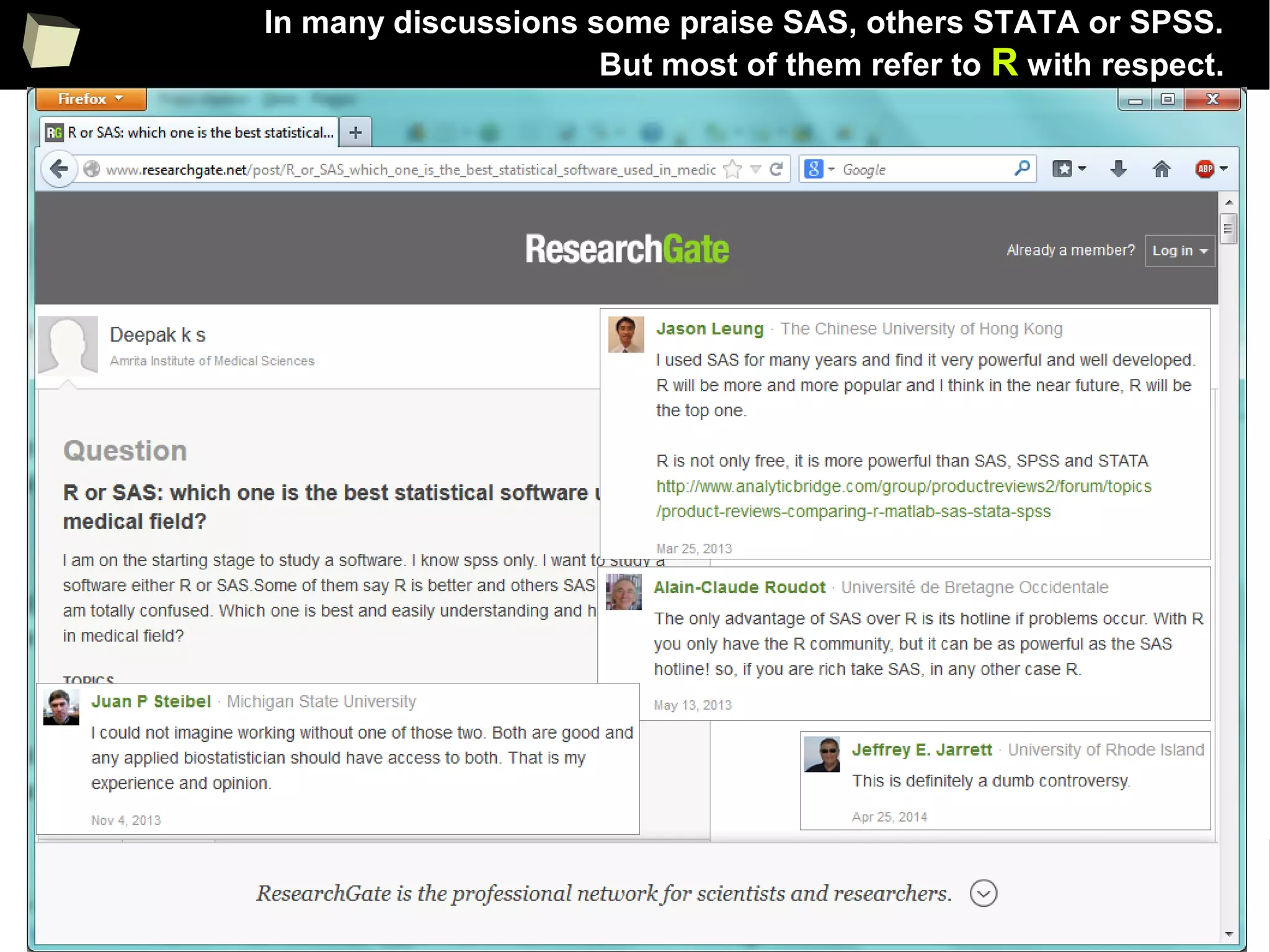Bookmark this page with the star icon

733,169
